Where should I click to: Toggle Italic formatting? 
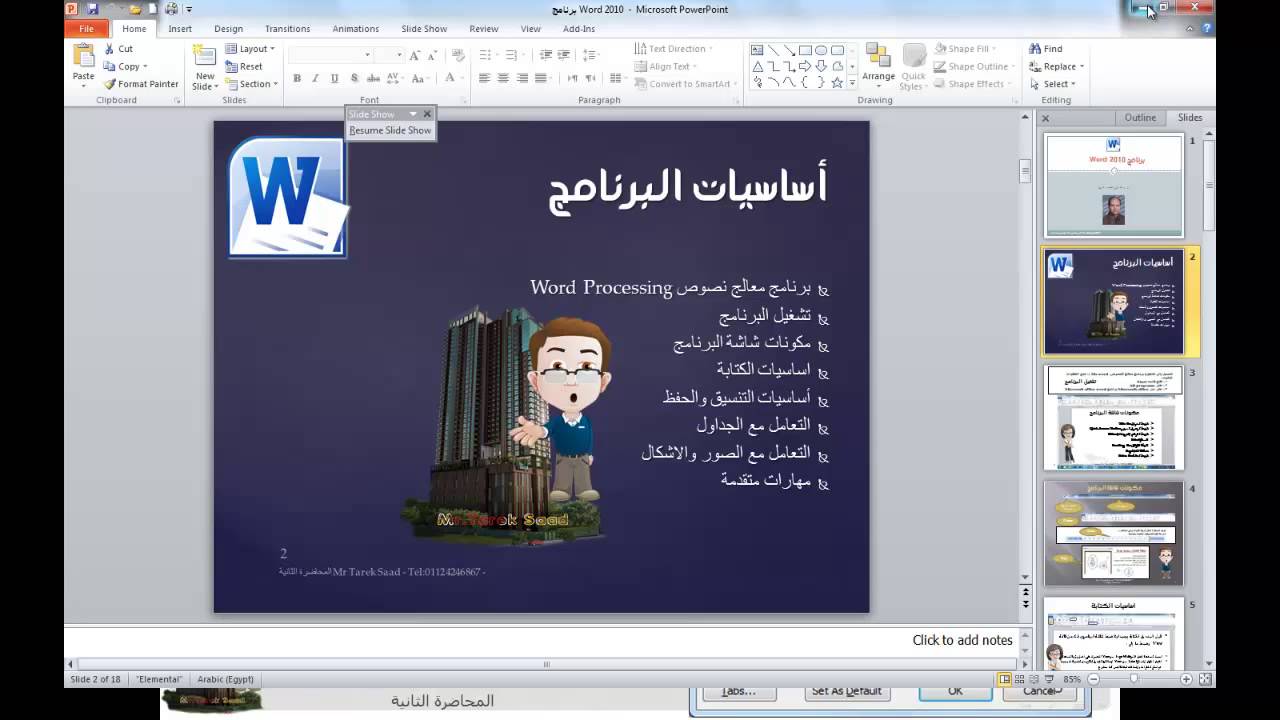[x=315, y=78]
